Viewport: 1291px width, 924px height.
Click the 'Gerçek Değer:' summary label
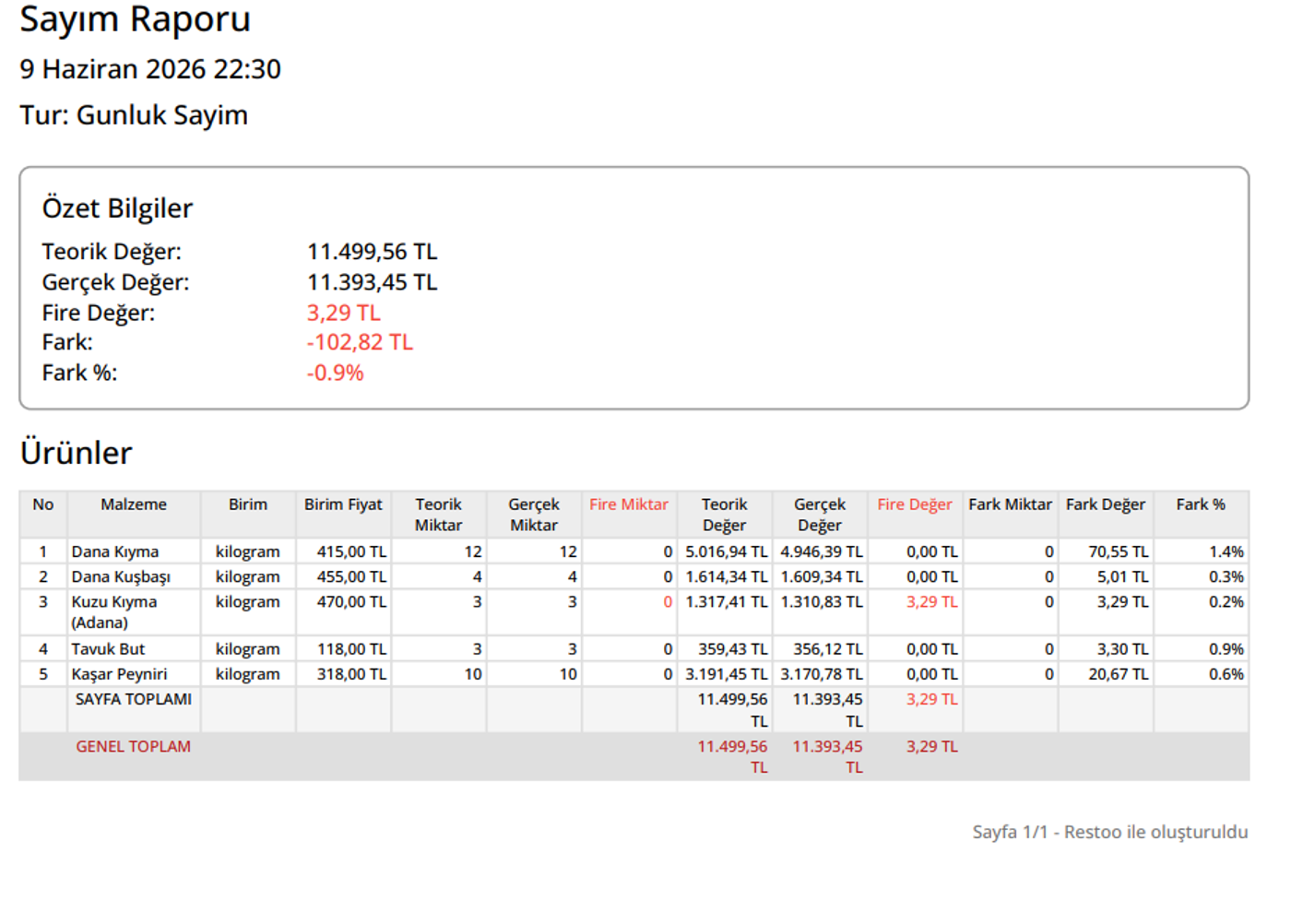(115, 282)
